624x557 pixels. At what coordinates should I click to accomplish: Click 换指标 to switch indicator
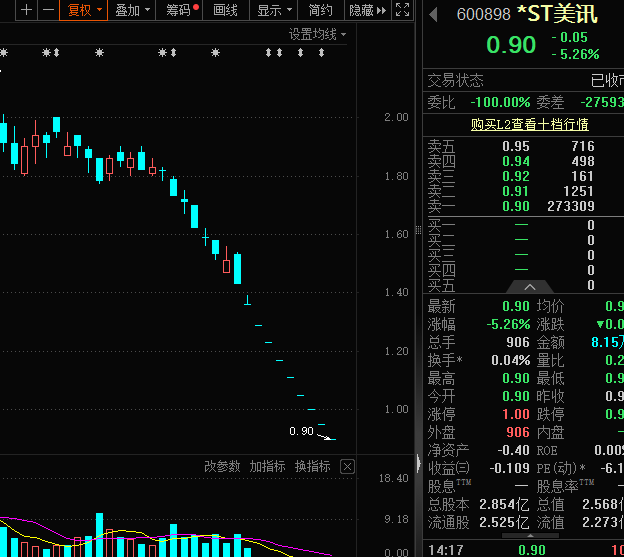coord(312,467)
